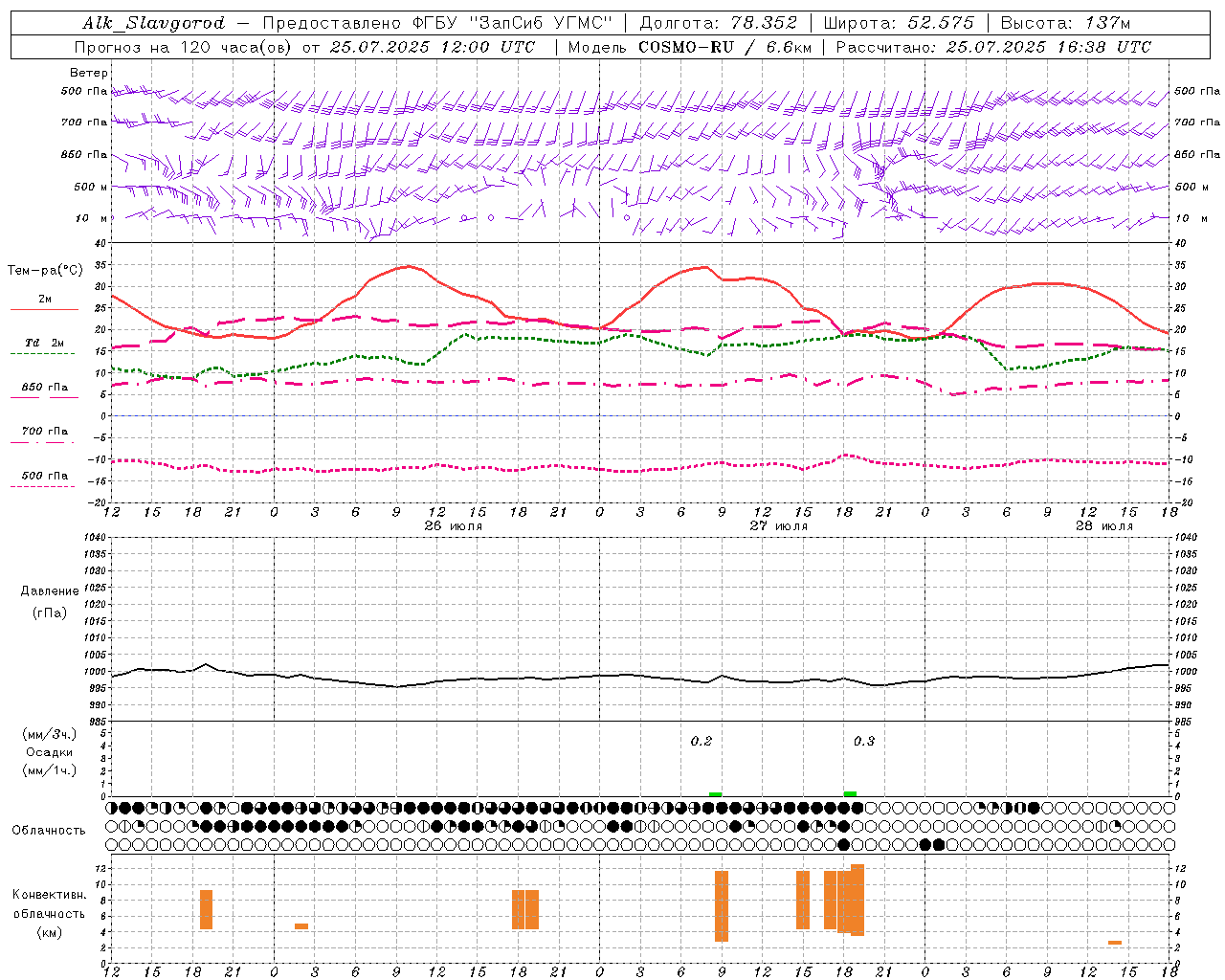Click the 500 гПа entry in the temperature legend
Image resolution: width=1225 pixels, height=980 pixels.
click(x=45, y=476)
